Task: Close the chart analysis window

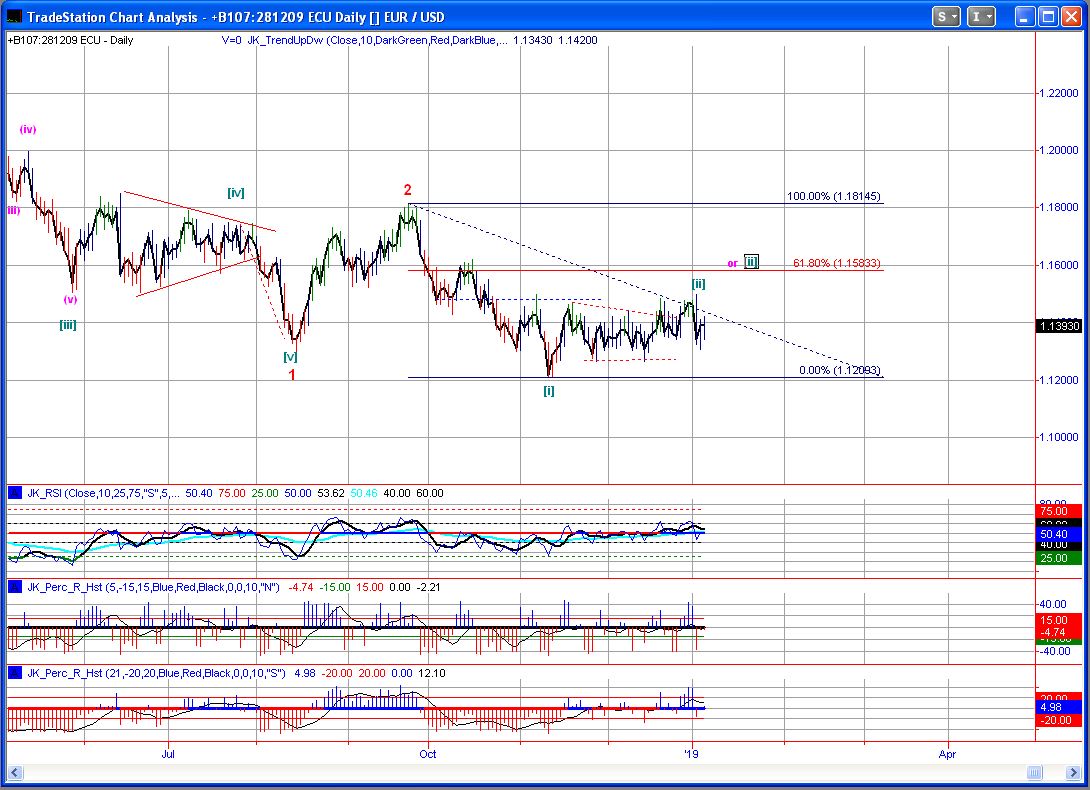Action: [1071, 17]
